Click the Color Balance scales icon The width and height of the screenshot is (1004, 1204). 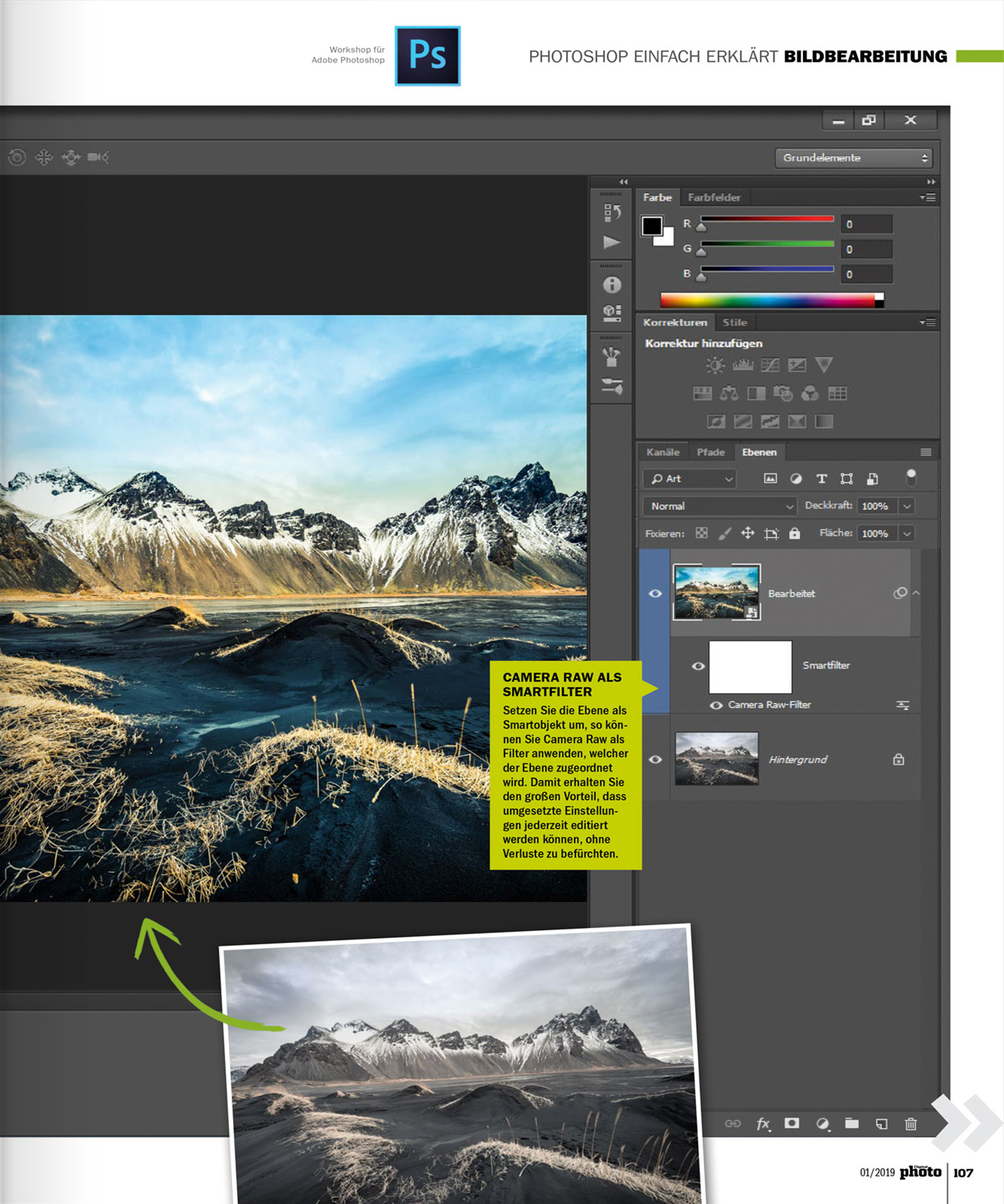729,393
